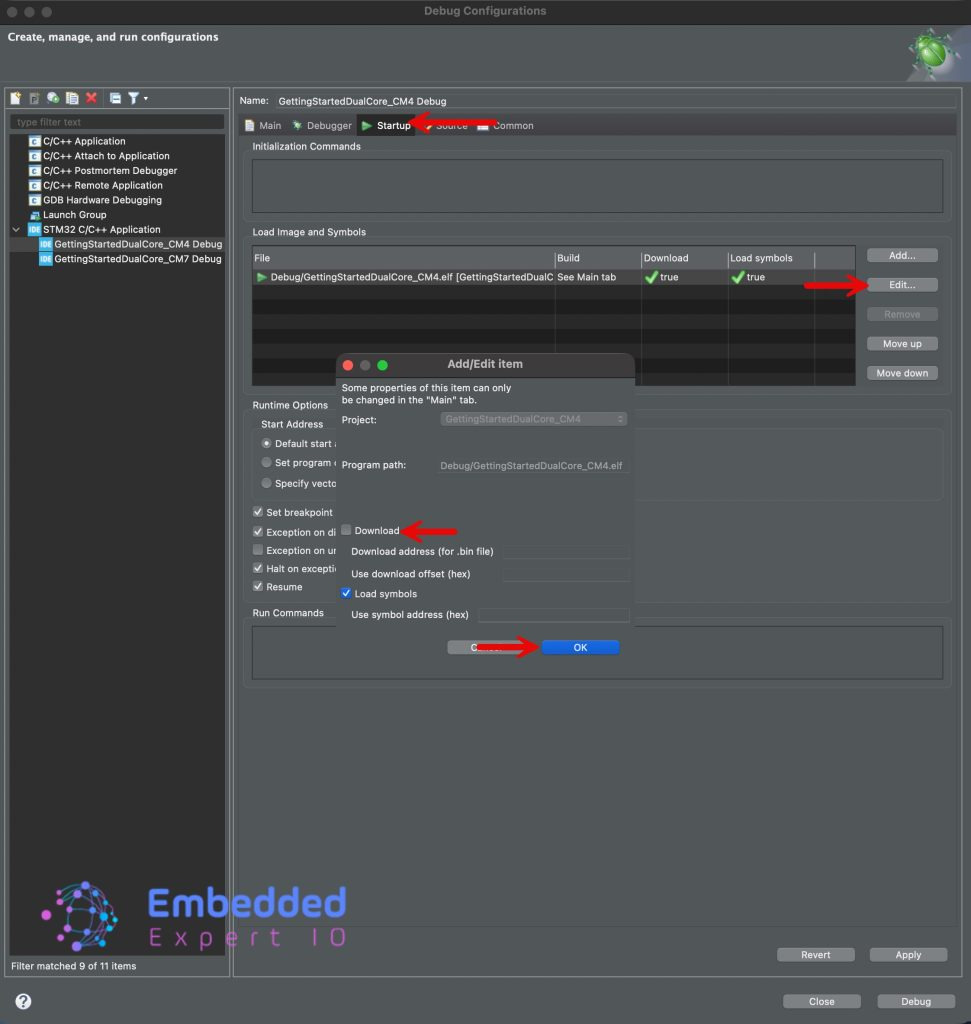Click the Duplicate launch configuration icon
Viewport: 971px width, 1024px height.
point(72,98)
